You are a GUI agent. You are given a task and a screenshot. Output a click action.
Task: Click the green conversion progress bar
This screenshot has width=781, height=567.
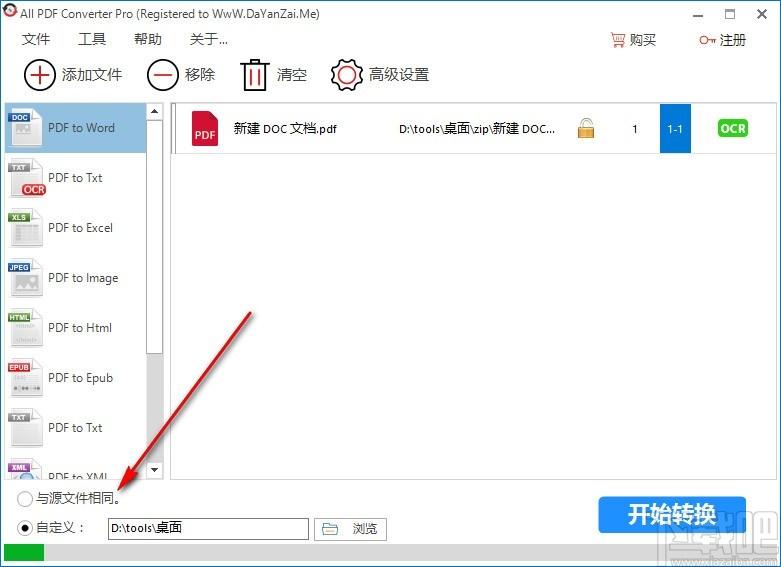point(24,553)
